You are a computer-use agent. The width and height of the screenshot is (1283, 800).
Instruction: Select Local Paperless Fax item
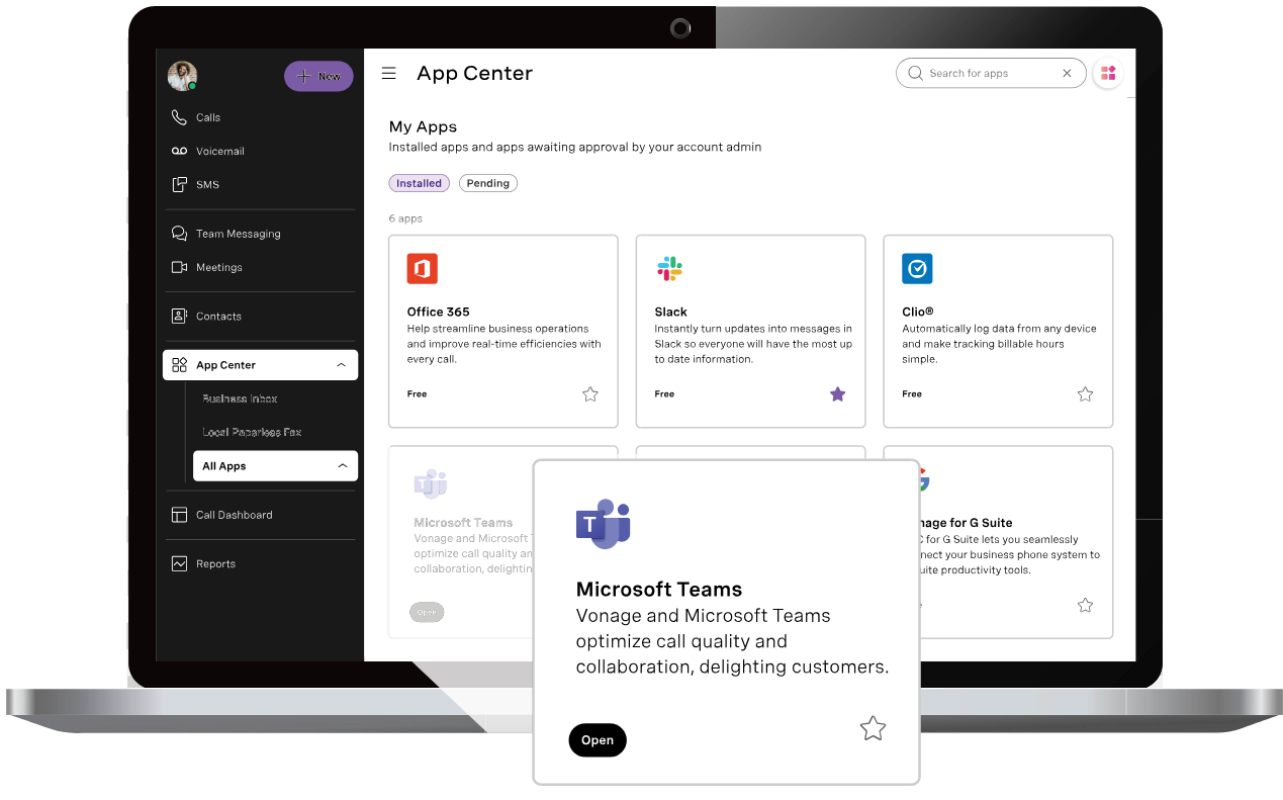(x=252, y=432)
